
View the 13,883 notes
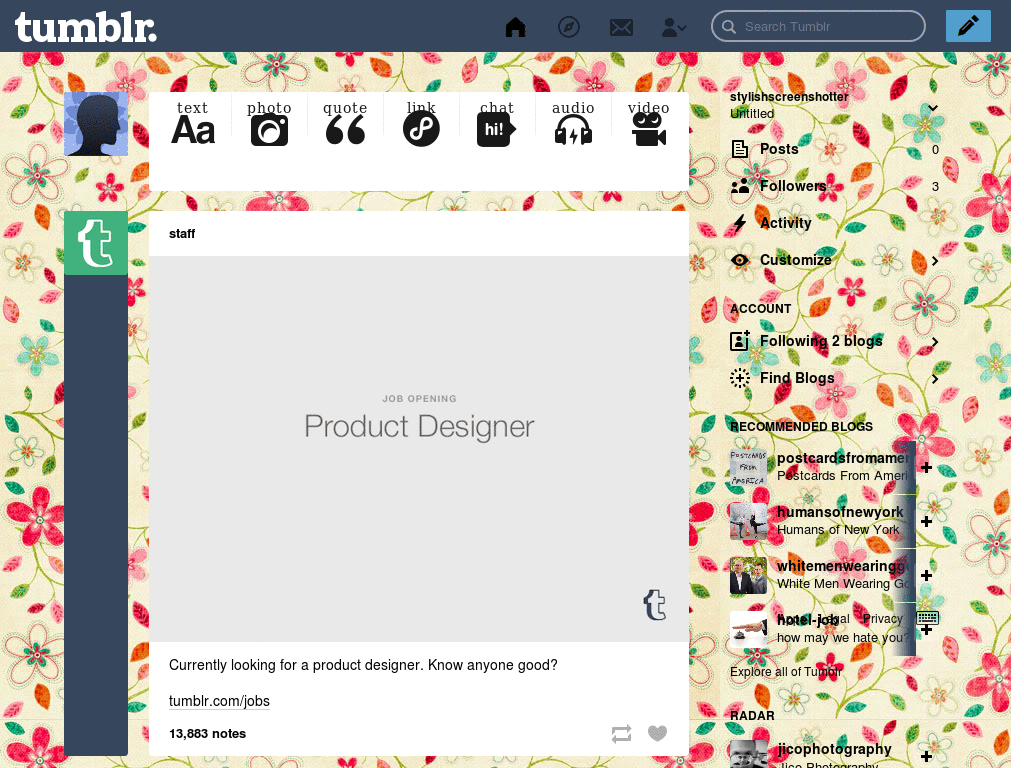point(207,733)
